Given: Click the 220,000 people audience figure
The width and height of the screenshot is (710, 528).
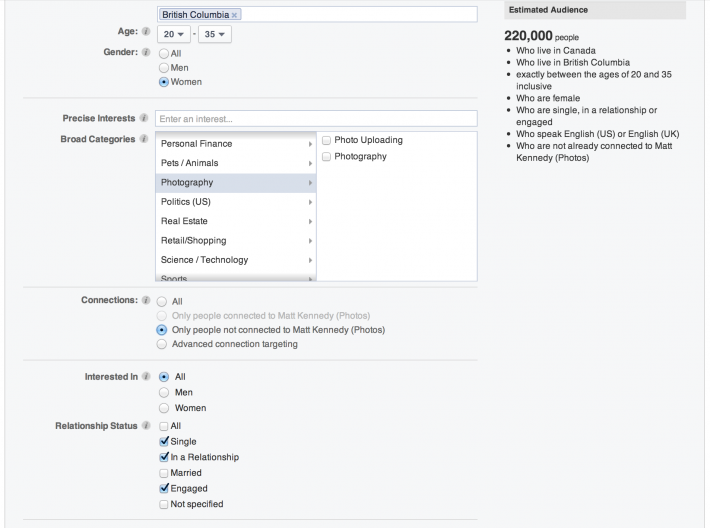Looking at the screenshot, I should [x=542, y=36].
